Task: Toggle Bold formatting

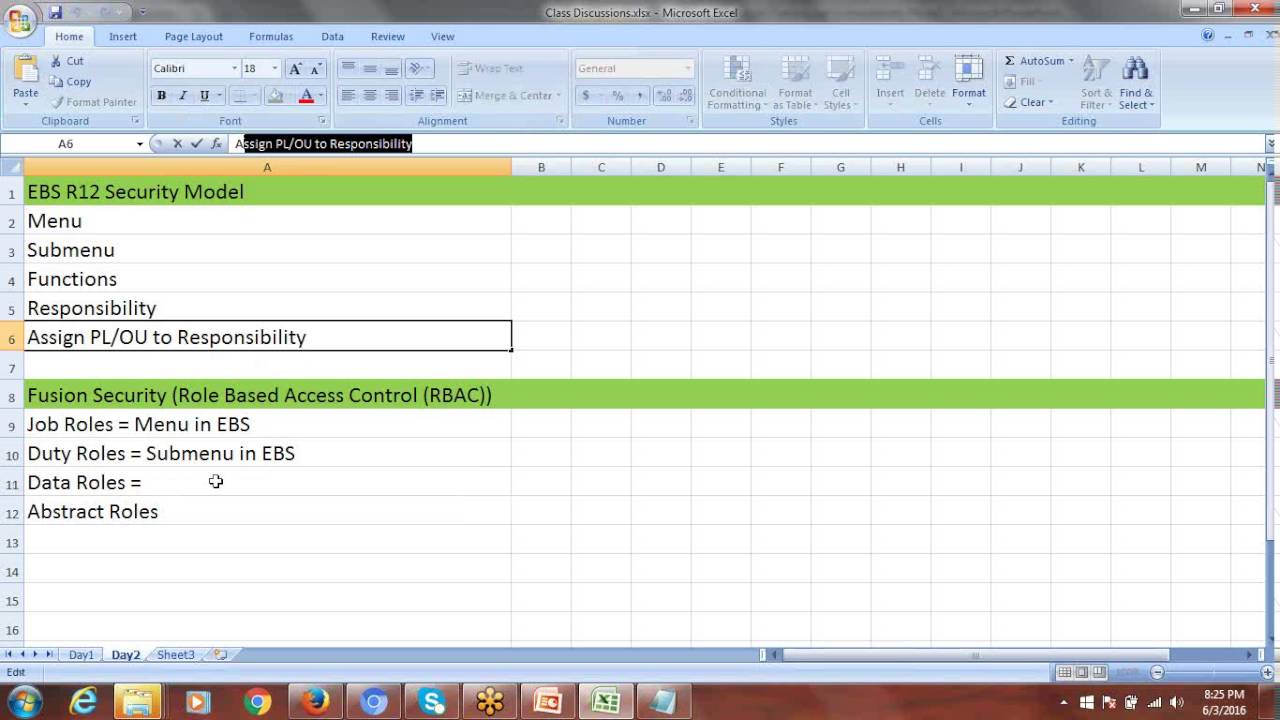Action: point(161,96)
